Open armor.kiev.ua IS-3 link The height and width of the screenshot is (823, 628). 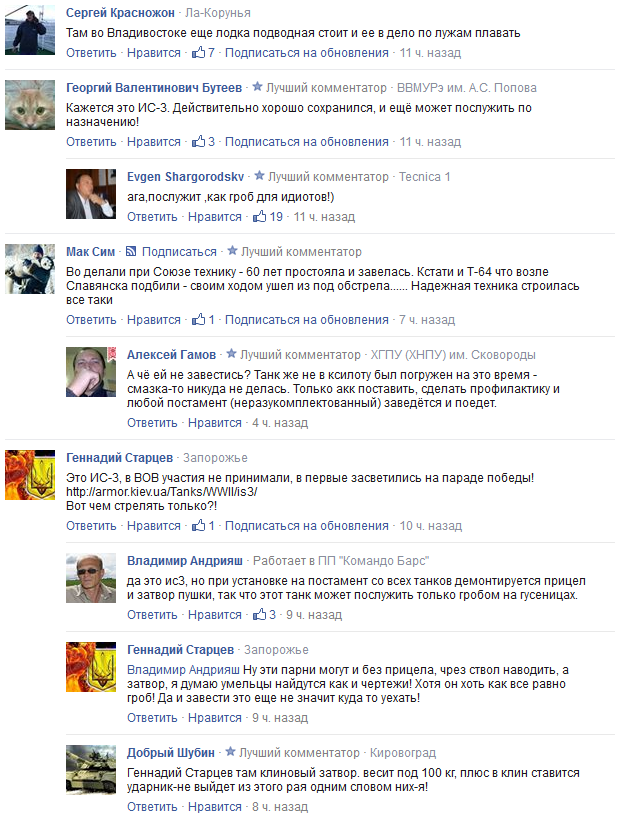tap(162, 492)
